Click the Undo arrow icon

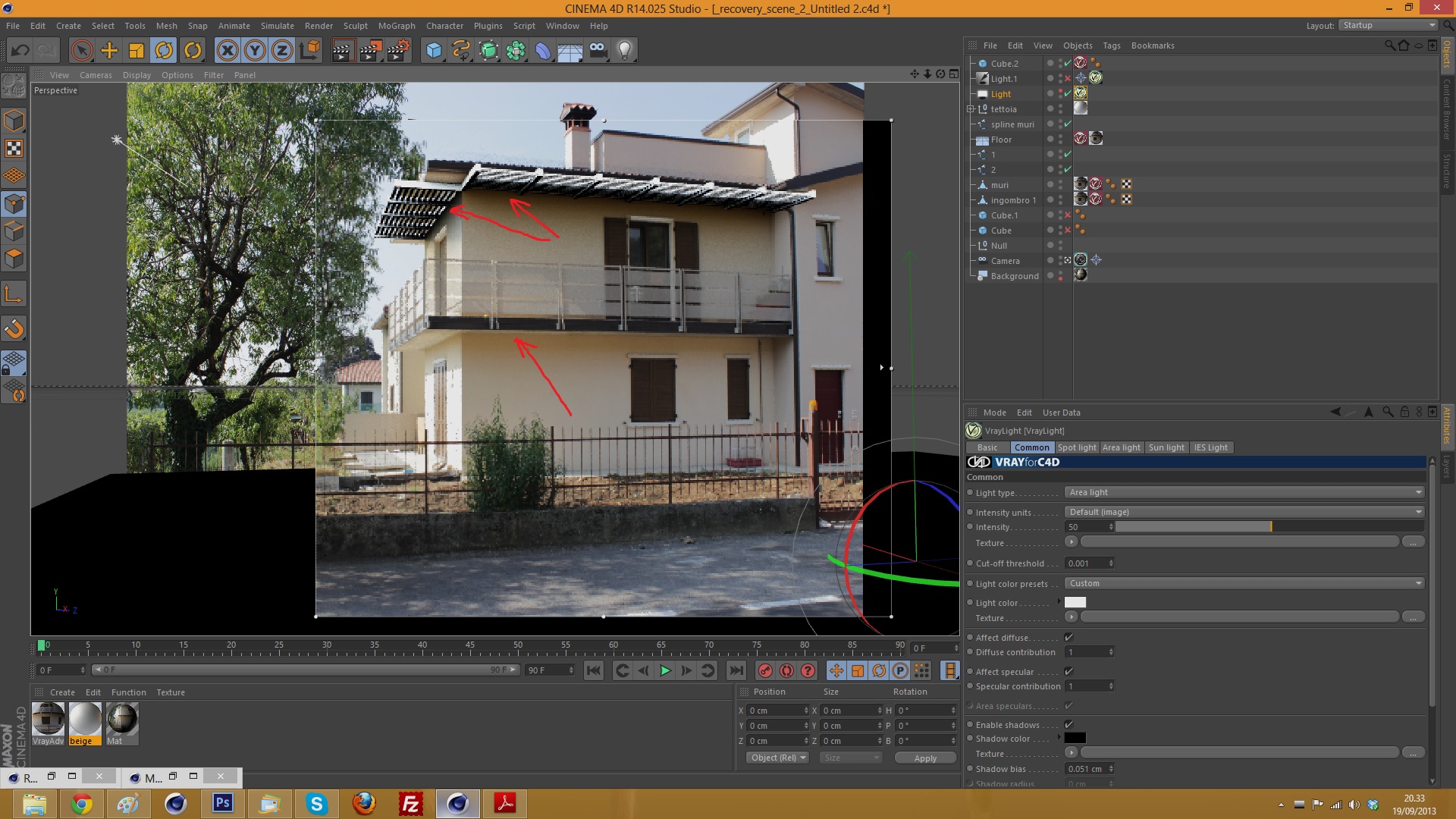tap(20, 51)
